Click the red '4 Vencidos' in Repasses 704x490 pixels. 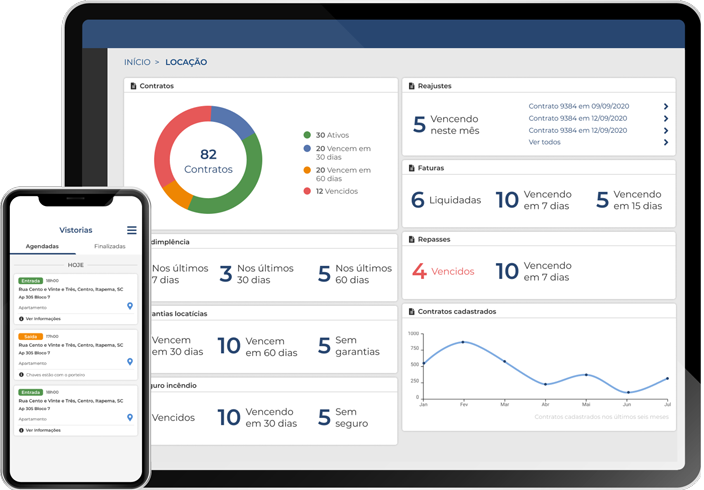tap(443, 271)
